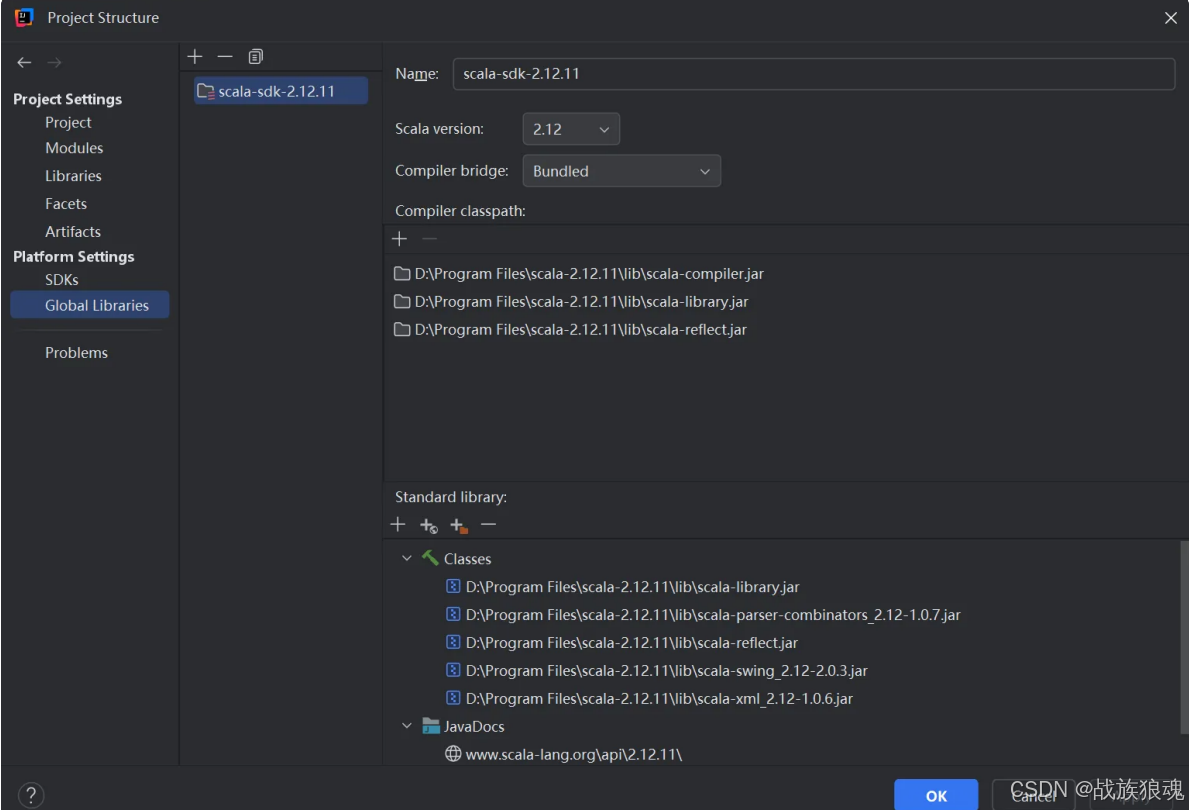Open help with the question mark
This screenshot has height=810, width=1189.
(31, 795)
